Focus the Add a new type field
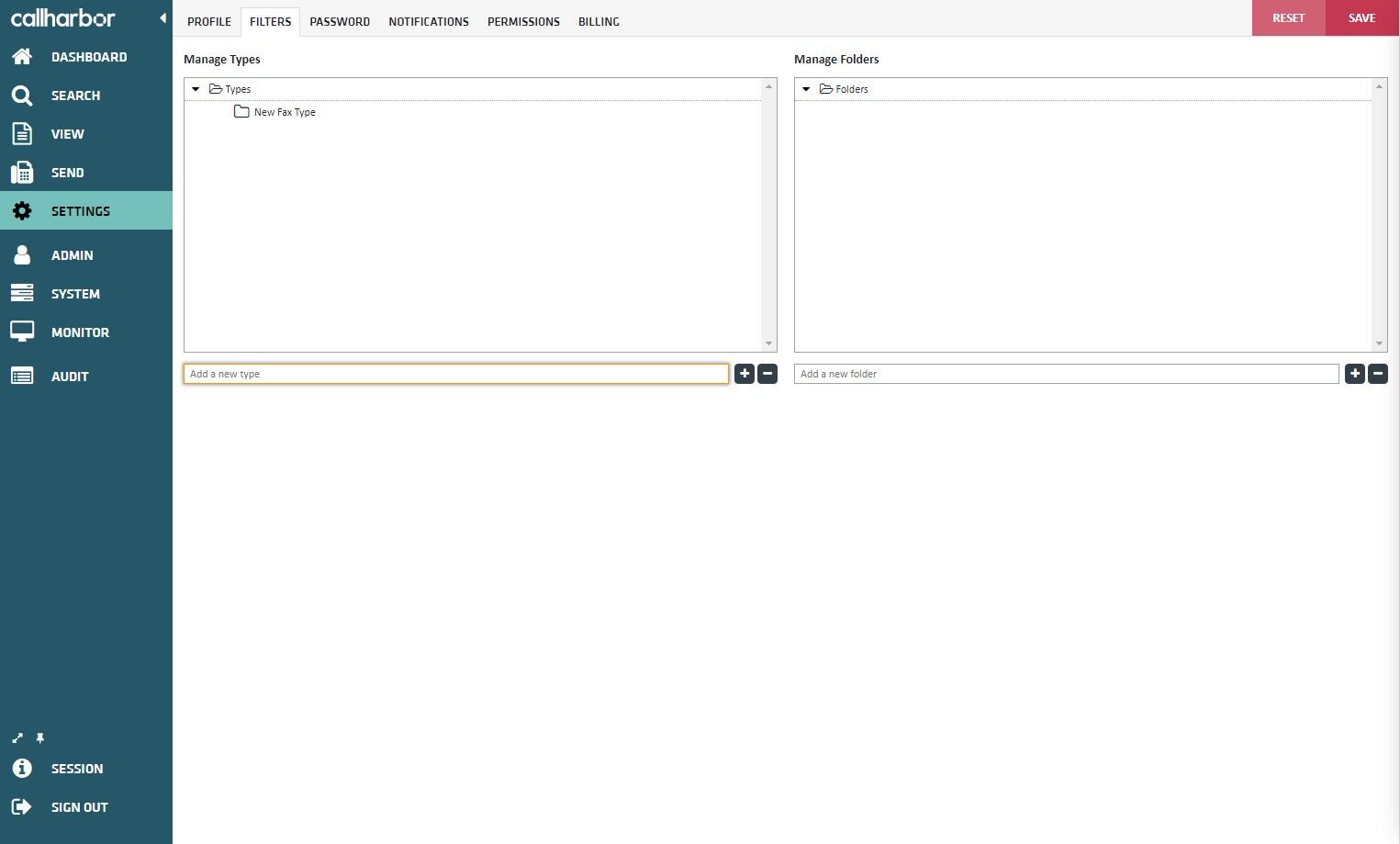Screen dimensions: 1400x844 coord(456,374)
